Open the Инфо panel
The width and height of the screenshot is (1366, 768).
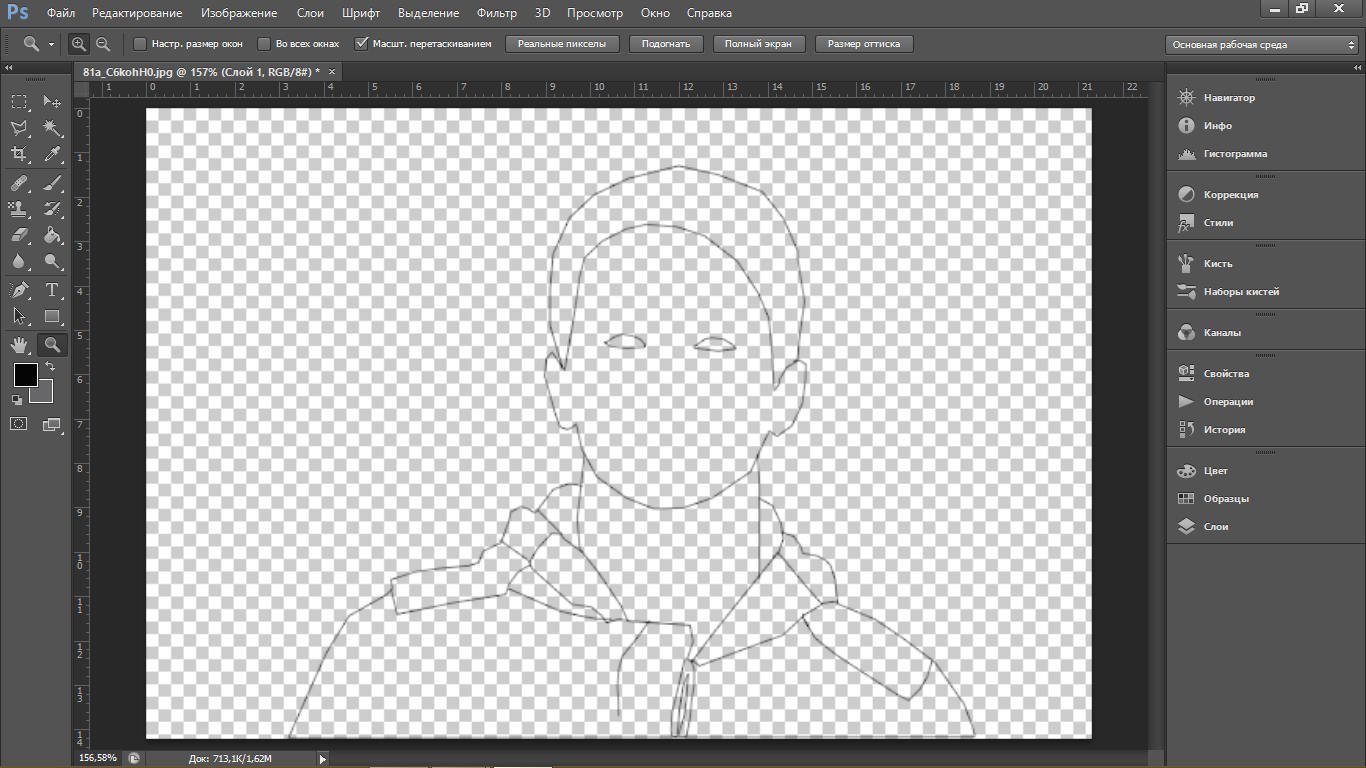pos(1217,126)
